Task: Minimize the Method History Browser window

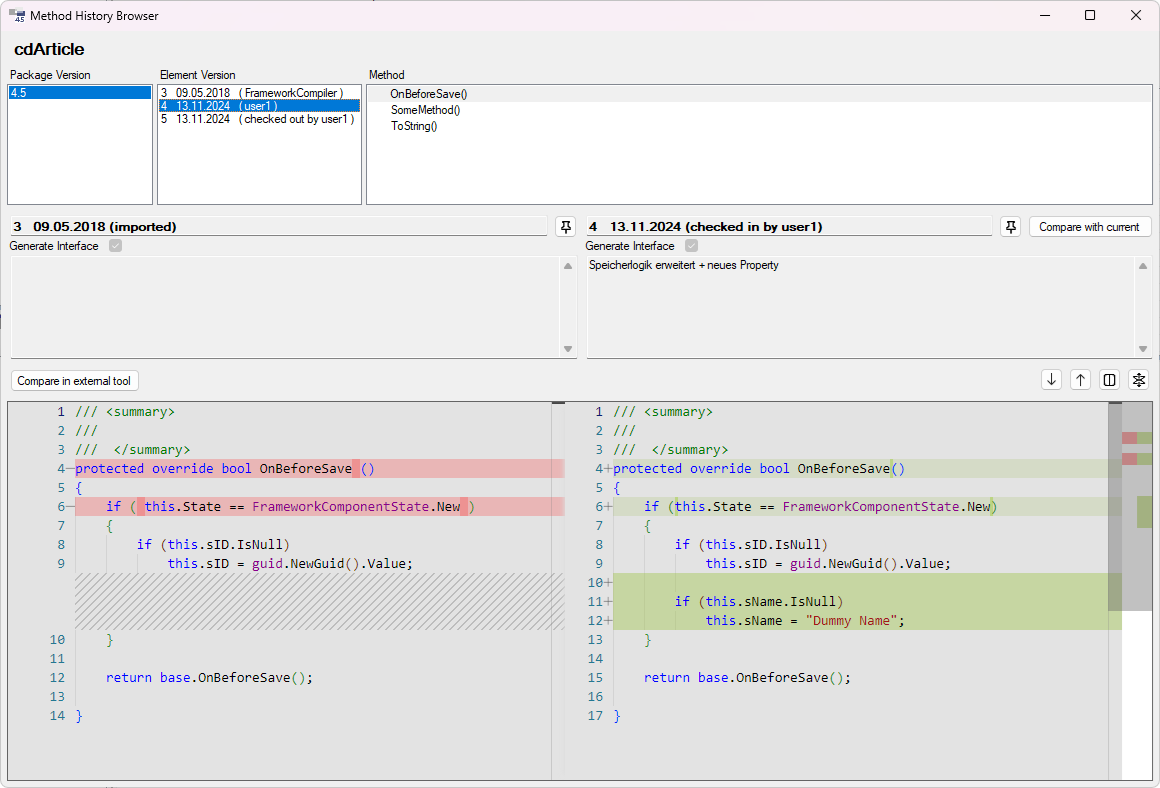Action: click(1045, 16)
